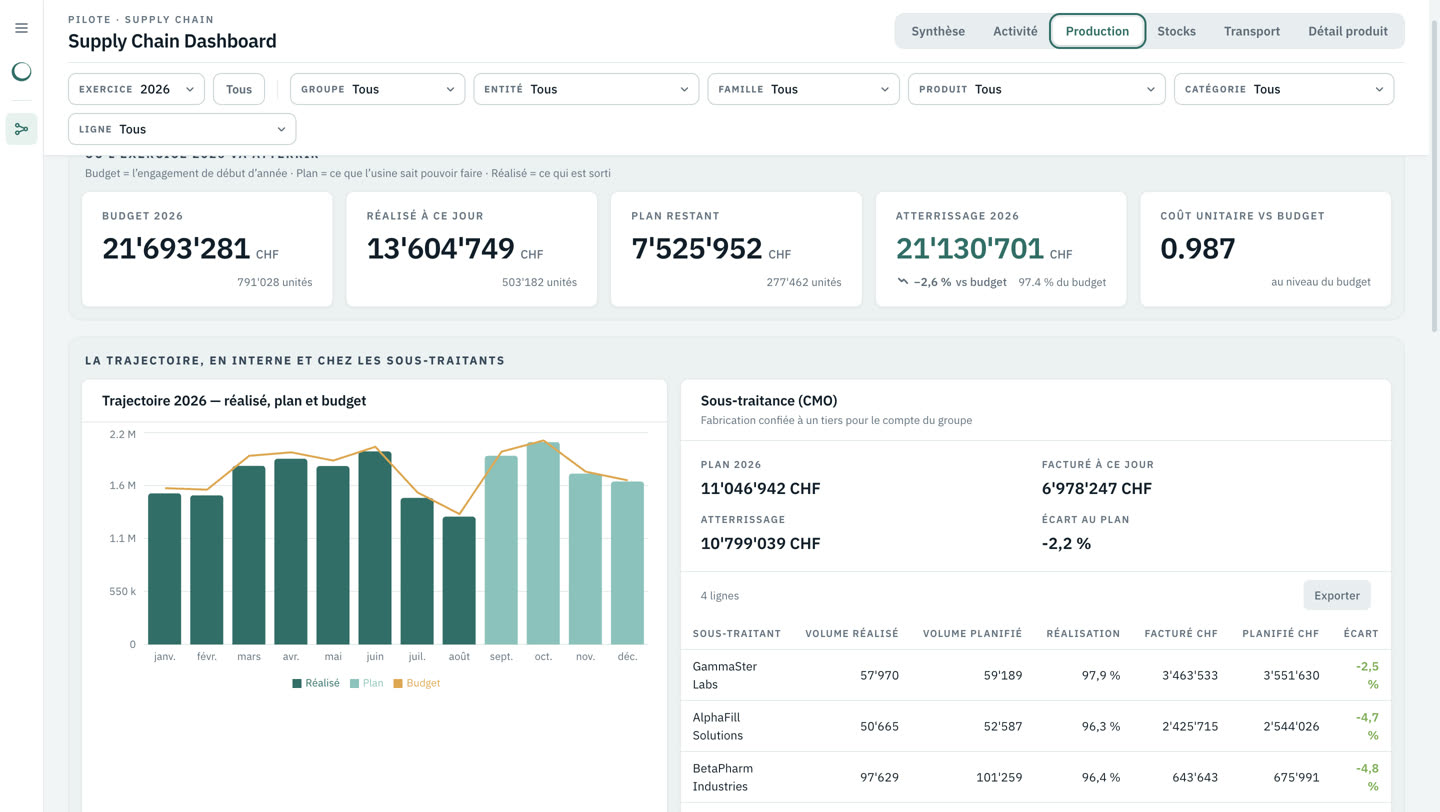
Task: Click GammaSter Labs facturé value 3'463'533
Action: [x=1190, y=675]
